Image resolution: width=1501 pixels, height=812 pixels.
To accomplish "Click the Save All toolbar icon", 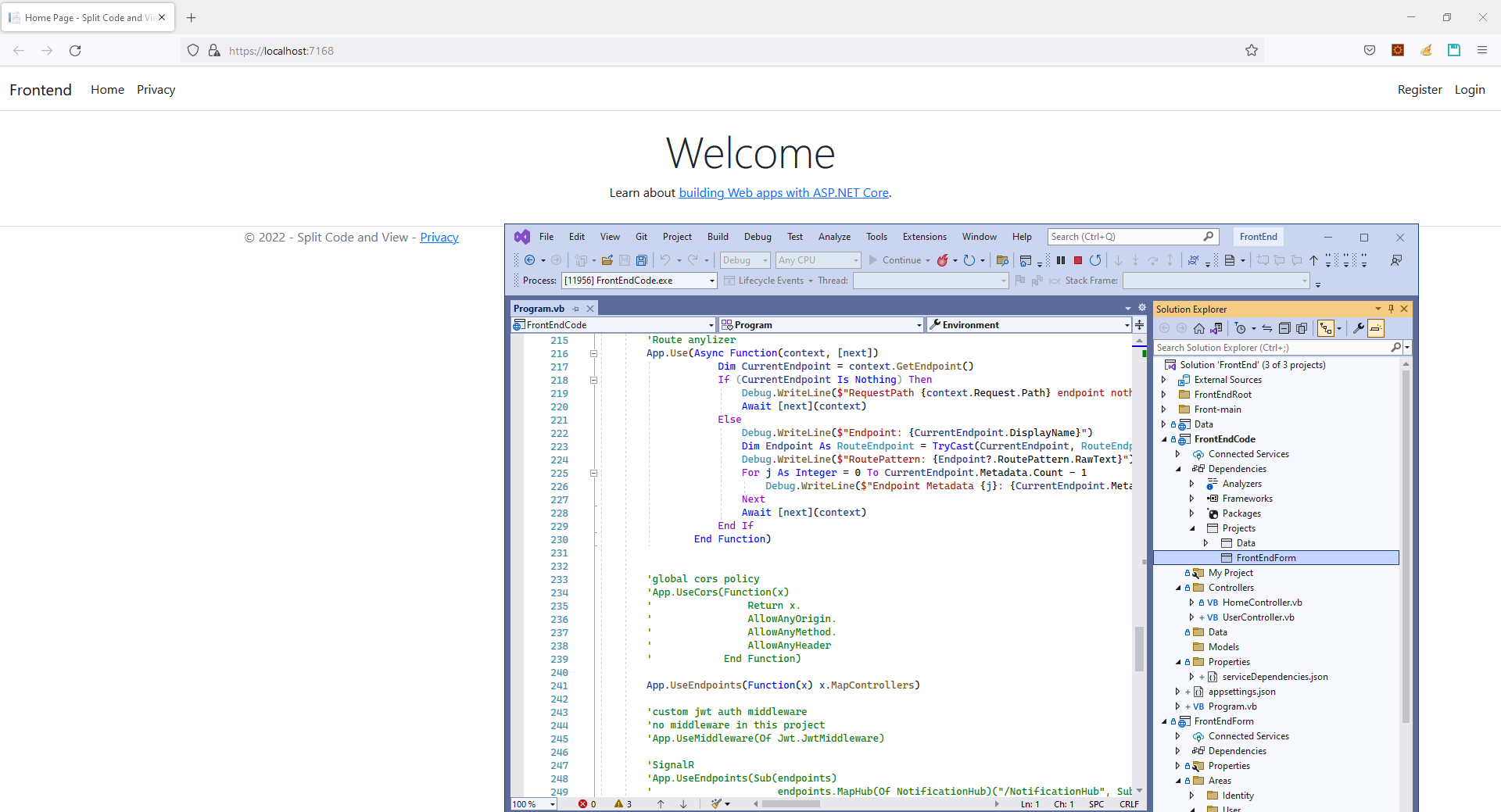I will (641, 260).
